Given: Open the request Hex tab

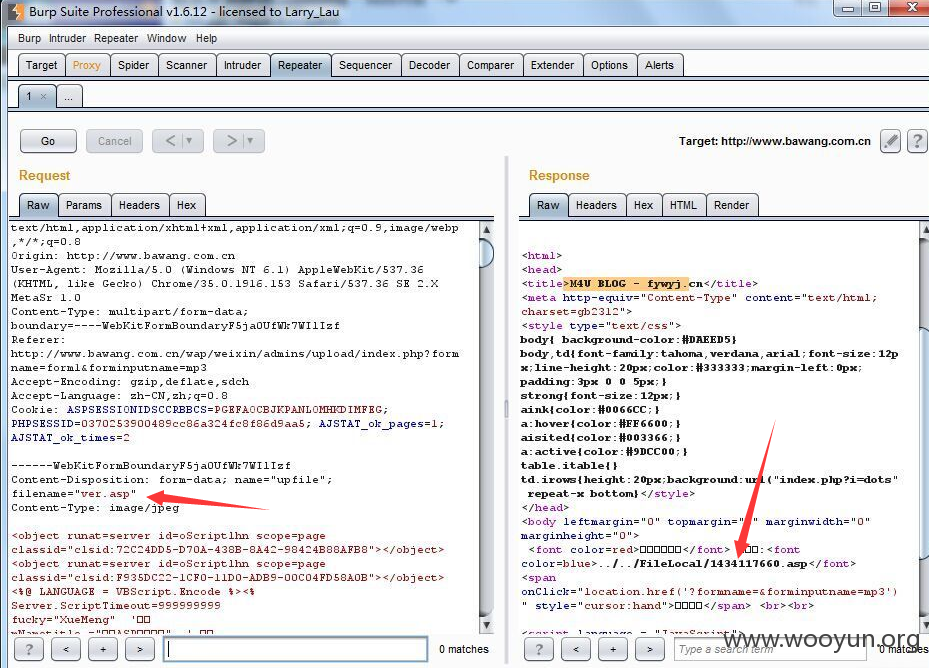Looking at the screenshot, I should (186, 205).
